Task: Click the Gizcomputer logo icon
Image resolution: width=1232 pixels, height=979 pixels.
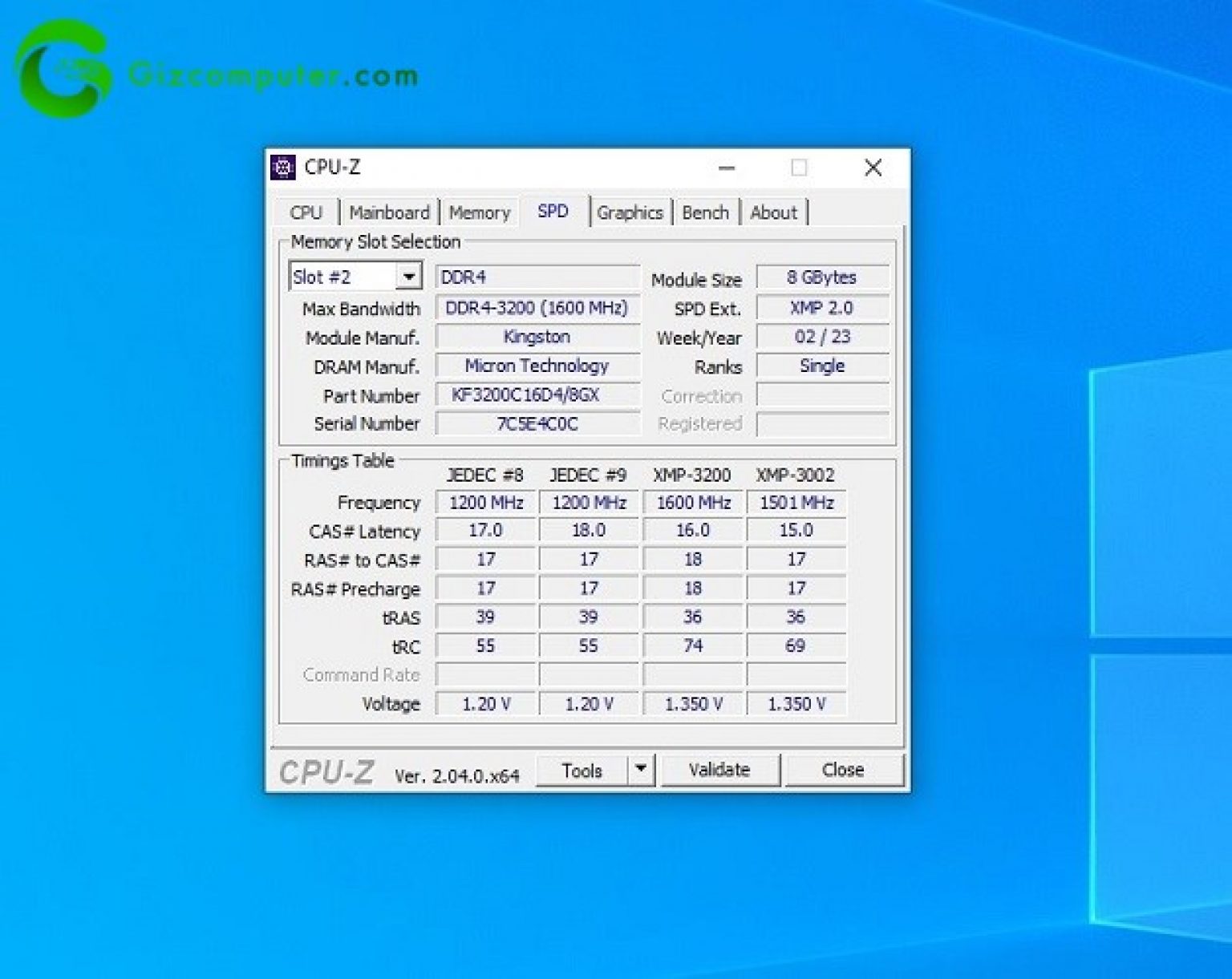Action: click(64, 71)
